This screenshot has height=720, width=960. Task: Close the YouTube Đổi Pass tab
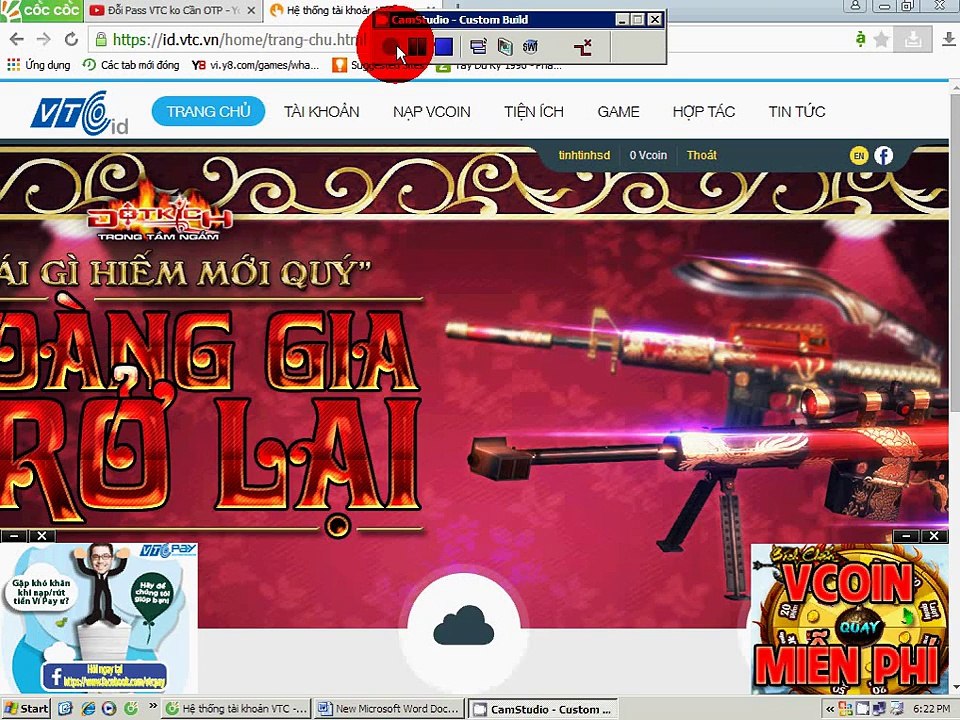[x=252, y=10]
